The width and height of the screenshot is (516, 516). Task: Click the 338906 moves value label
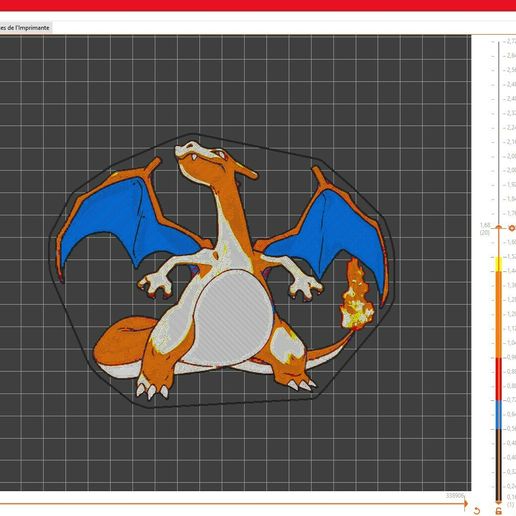[x=455, y=496]
